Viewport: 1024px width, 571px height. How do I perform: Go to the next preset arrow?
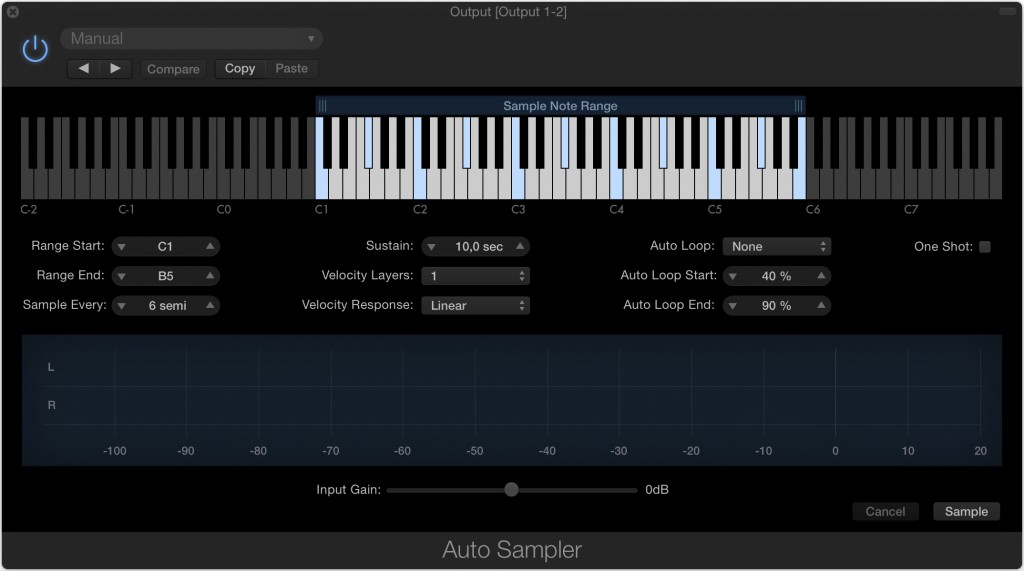coord(116,69)
